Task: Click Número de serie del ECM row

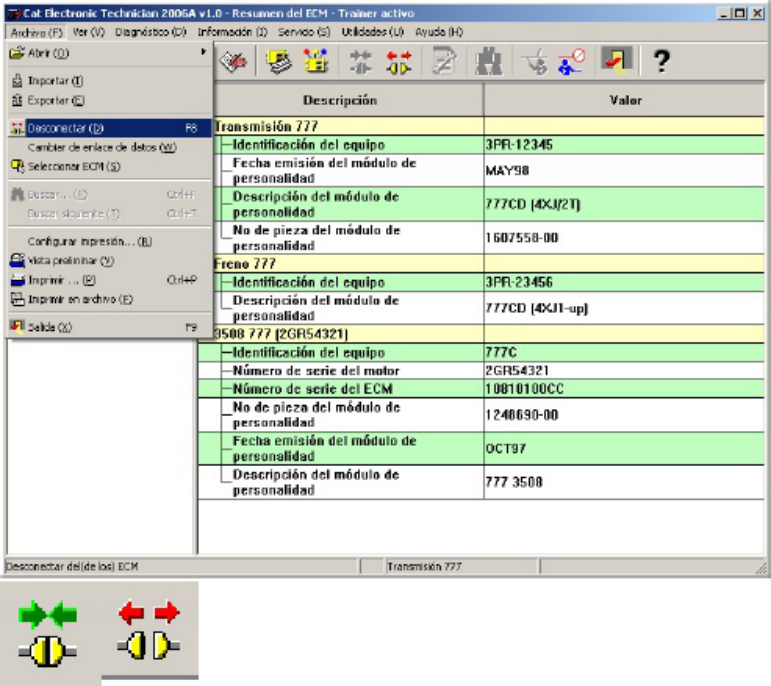Action: pos(481,388)
